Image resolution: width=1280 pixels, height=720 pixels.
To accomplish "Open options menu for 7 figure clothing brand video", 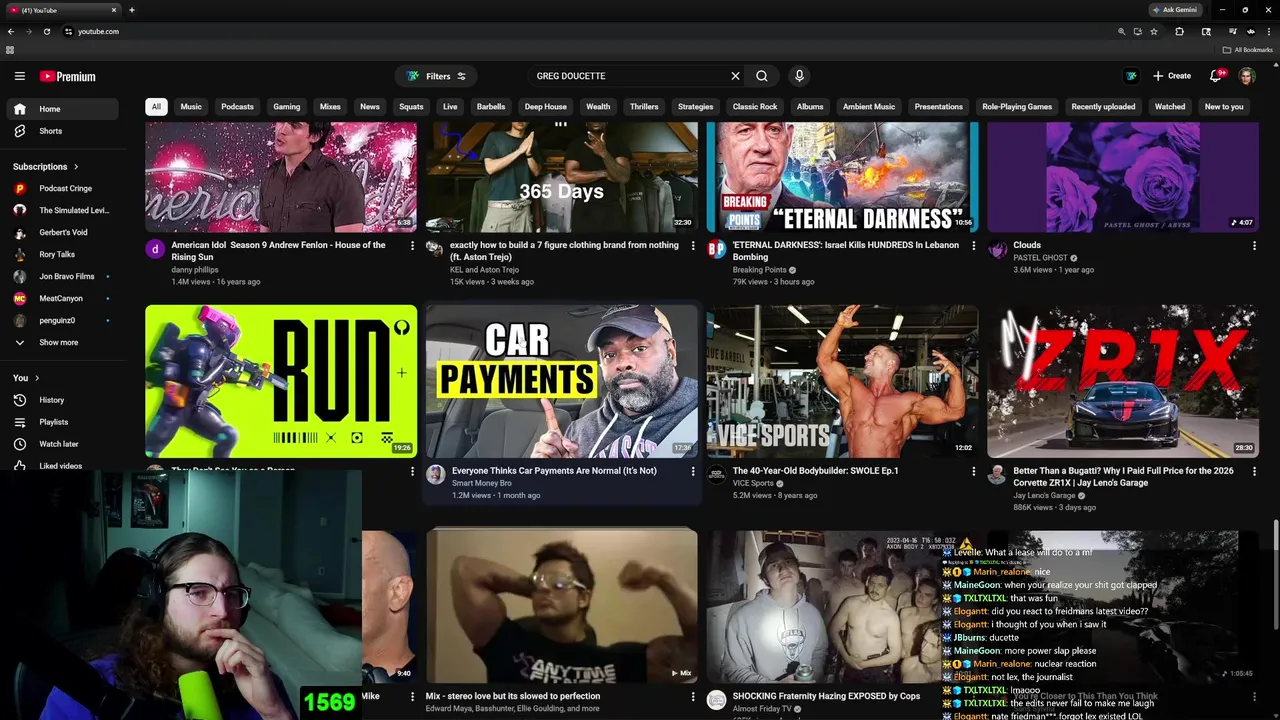I will pos(693,246).
